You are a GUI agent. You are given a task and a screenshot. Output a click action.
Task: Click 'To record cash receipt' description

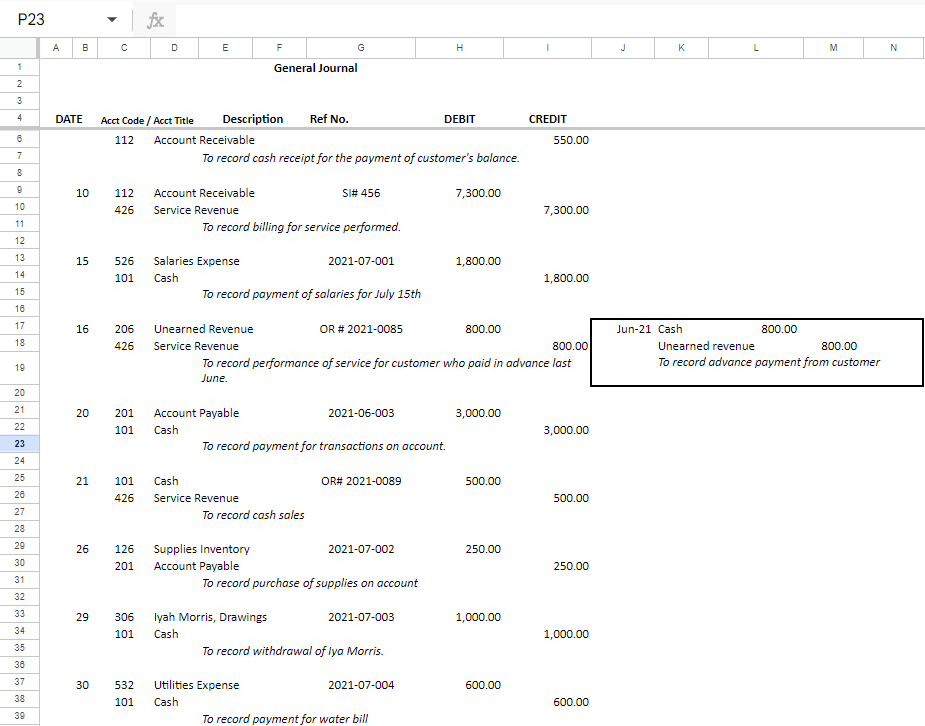click(360, 158)
